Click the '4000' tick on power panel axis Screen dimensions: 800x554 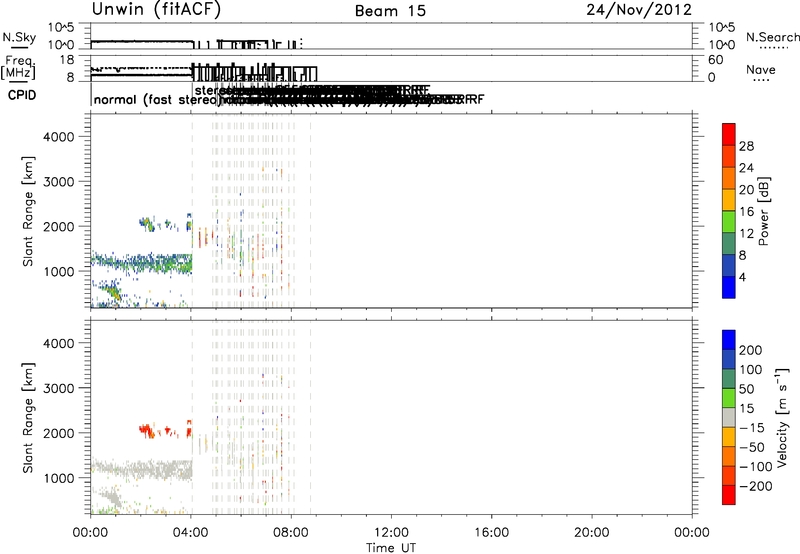[x=58, y=137]
